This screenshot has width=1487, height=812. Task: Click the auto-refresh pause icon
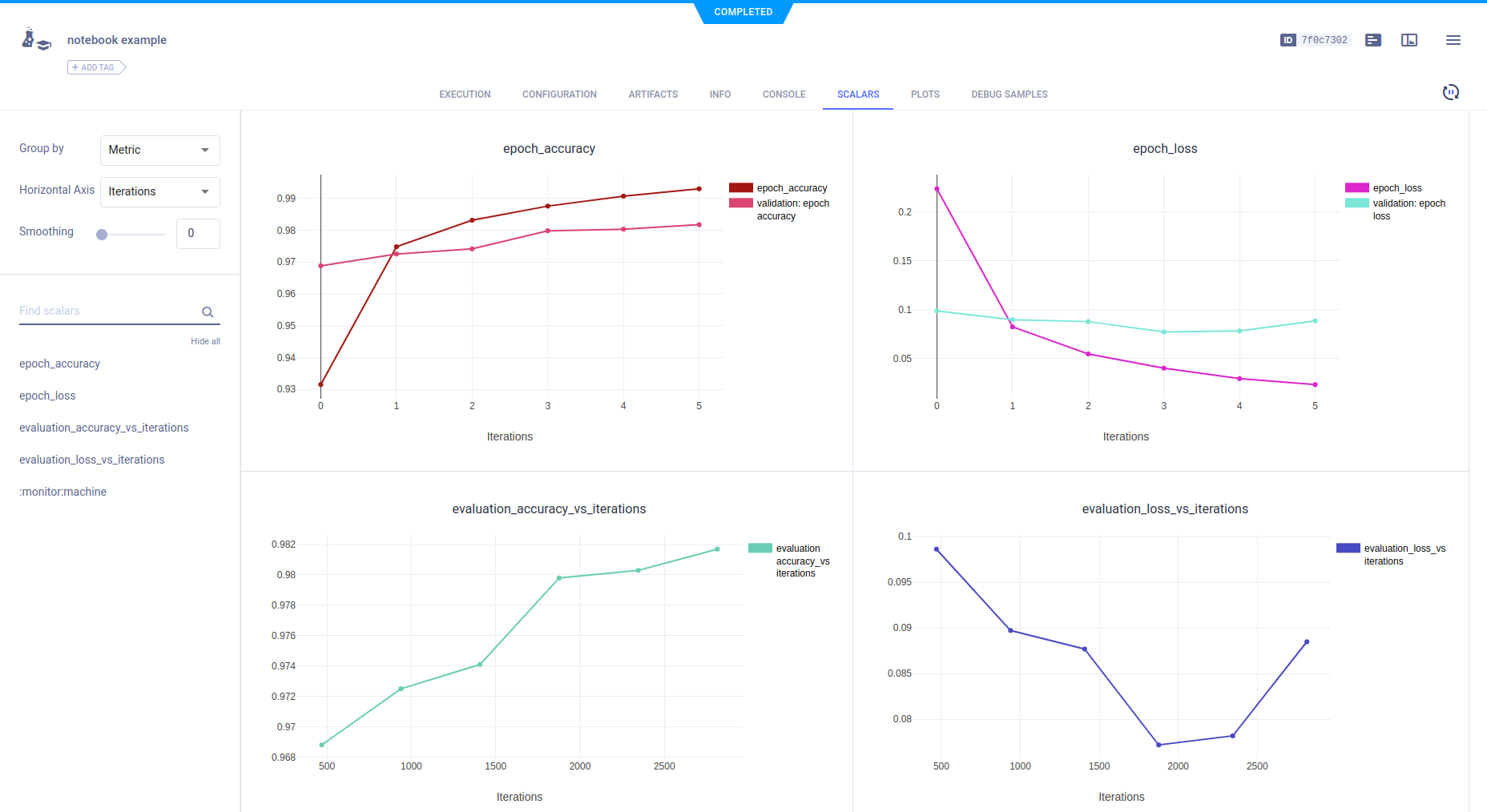point(1450,92)
